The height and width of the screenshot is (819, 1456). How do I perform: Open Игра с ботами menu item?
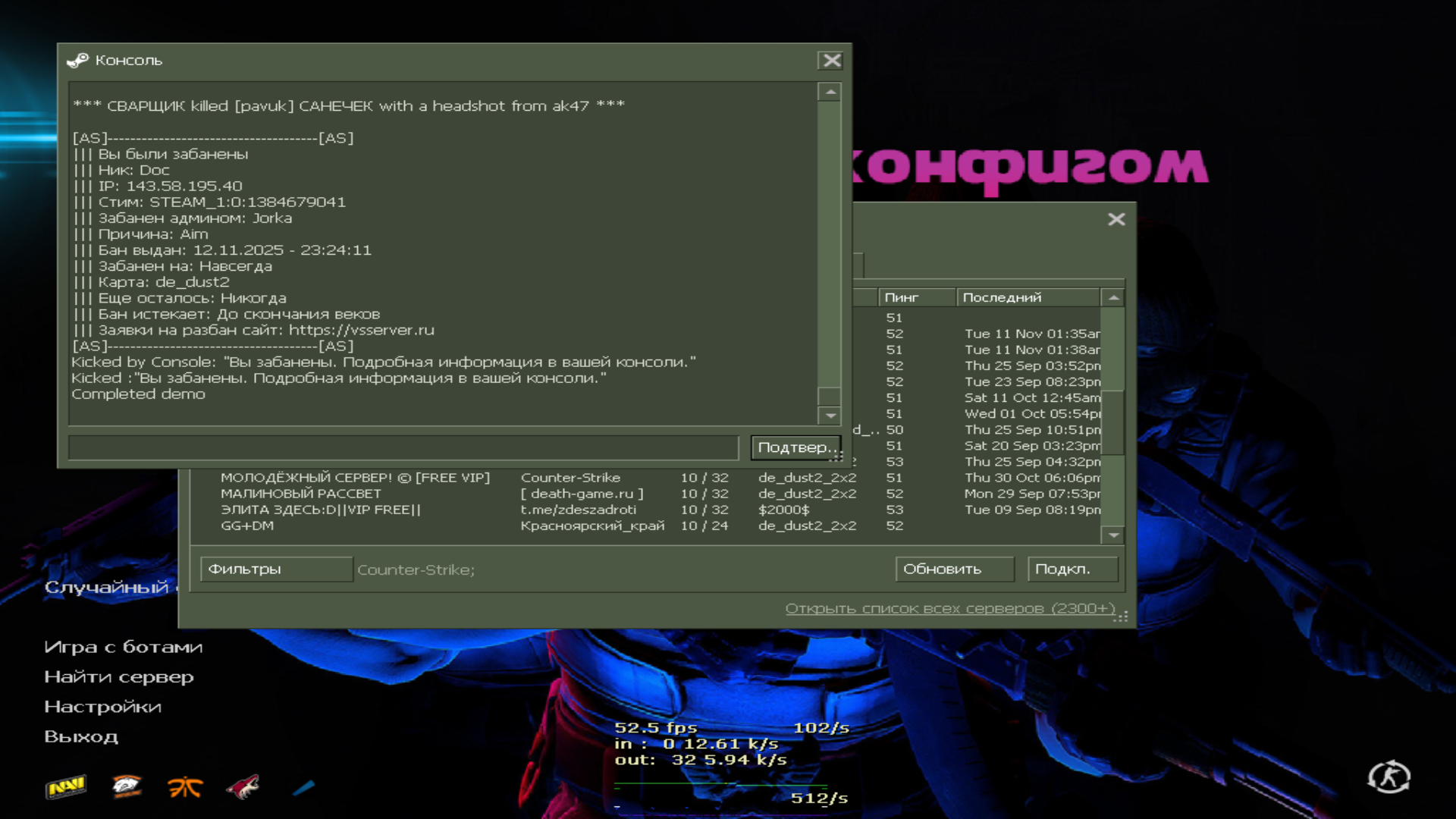[x=123, y=647]
